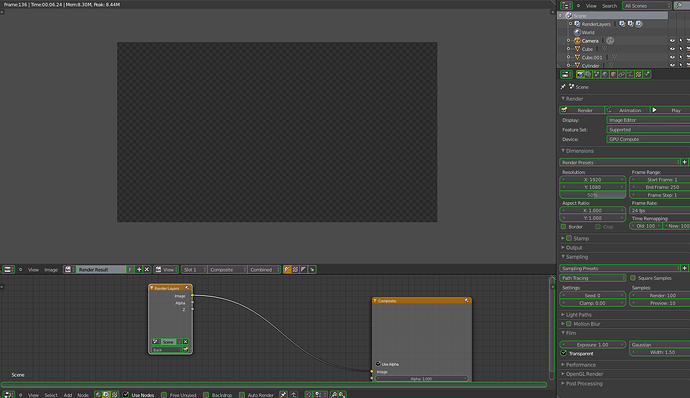Show Z-buffer channel

coord(312,269)
